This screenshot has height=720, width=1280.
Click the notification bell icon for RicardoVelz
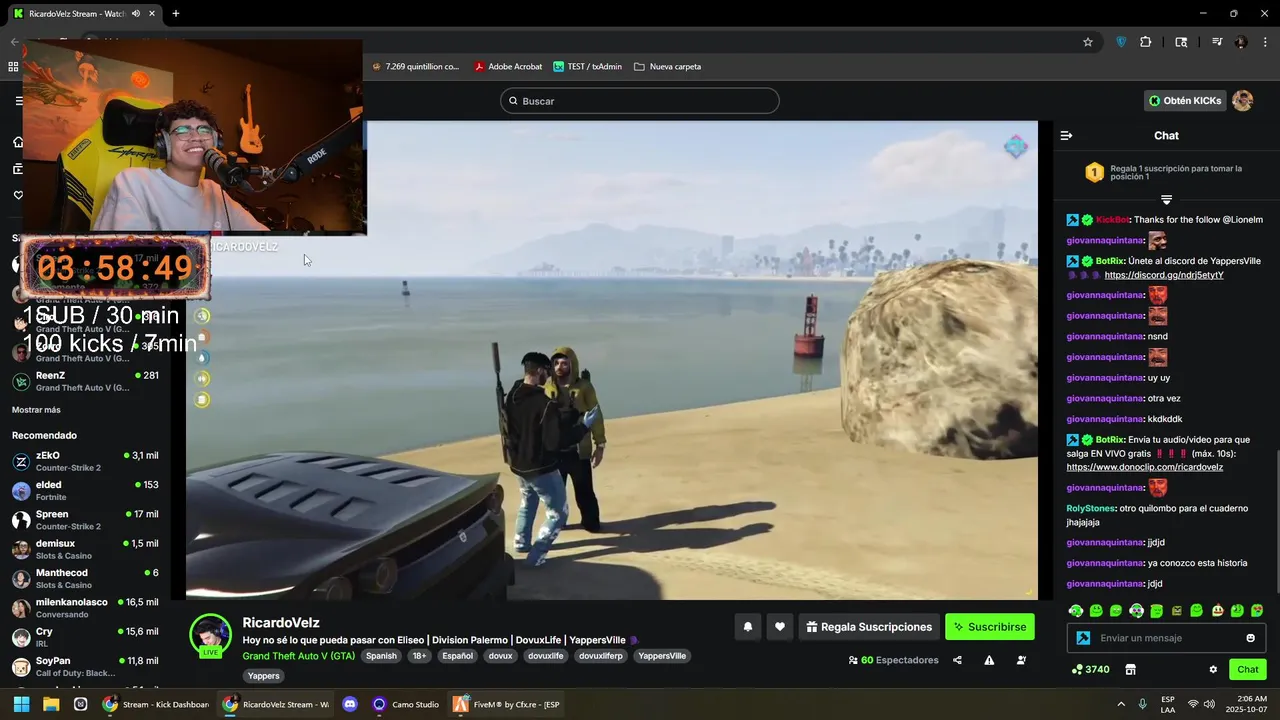pyautogui.click(x=748, y=627)
